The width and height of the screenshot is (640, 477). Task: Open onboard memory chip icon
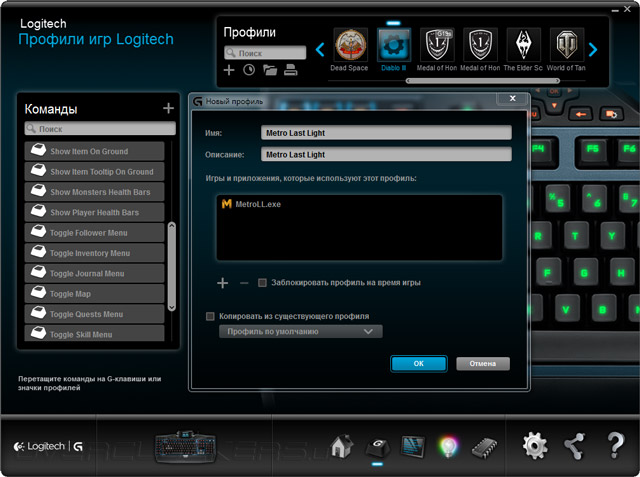tap(484, 447)
